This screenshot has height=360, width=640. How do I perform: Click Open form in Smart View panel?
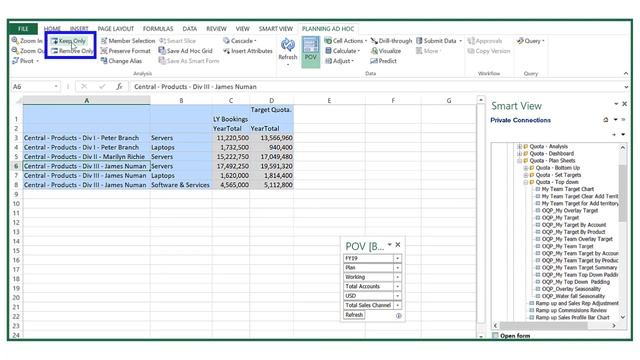point(515,336)
